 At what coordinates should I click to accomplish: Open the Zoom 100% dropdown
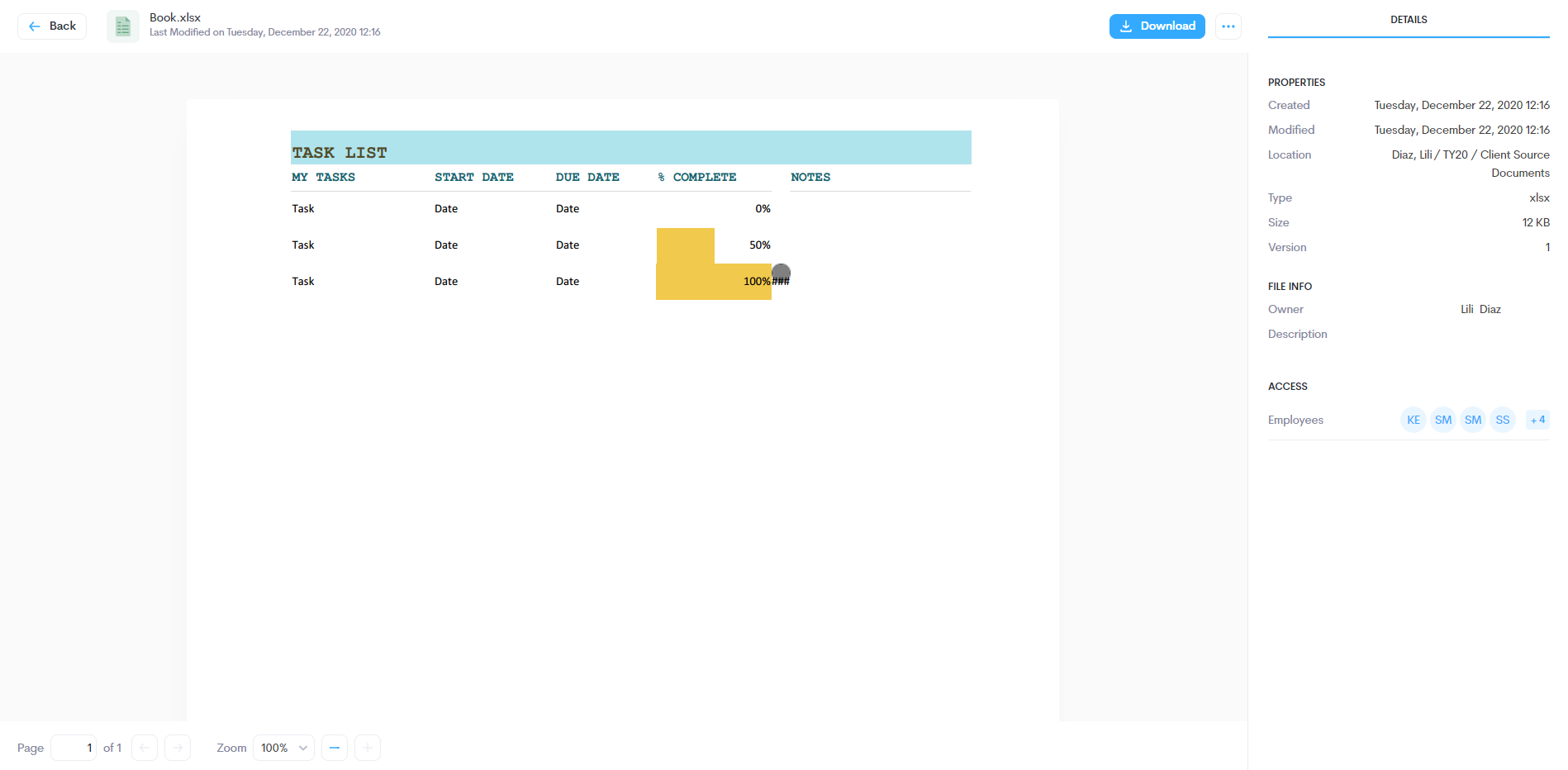[283, 748]
